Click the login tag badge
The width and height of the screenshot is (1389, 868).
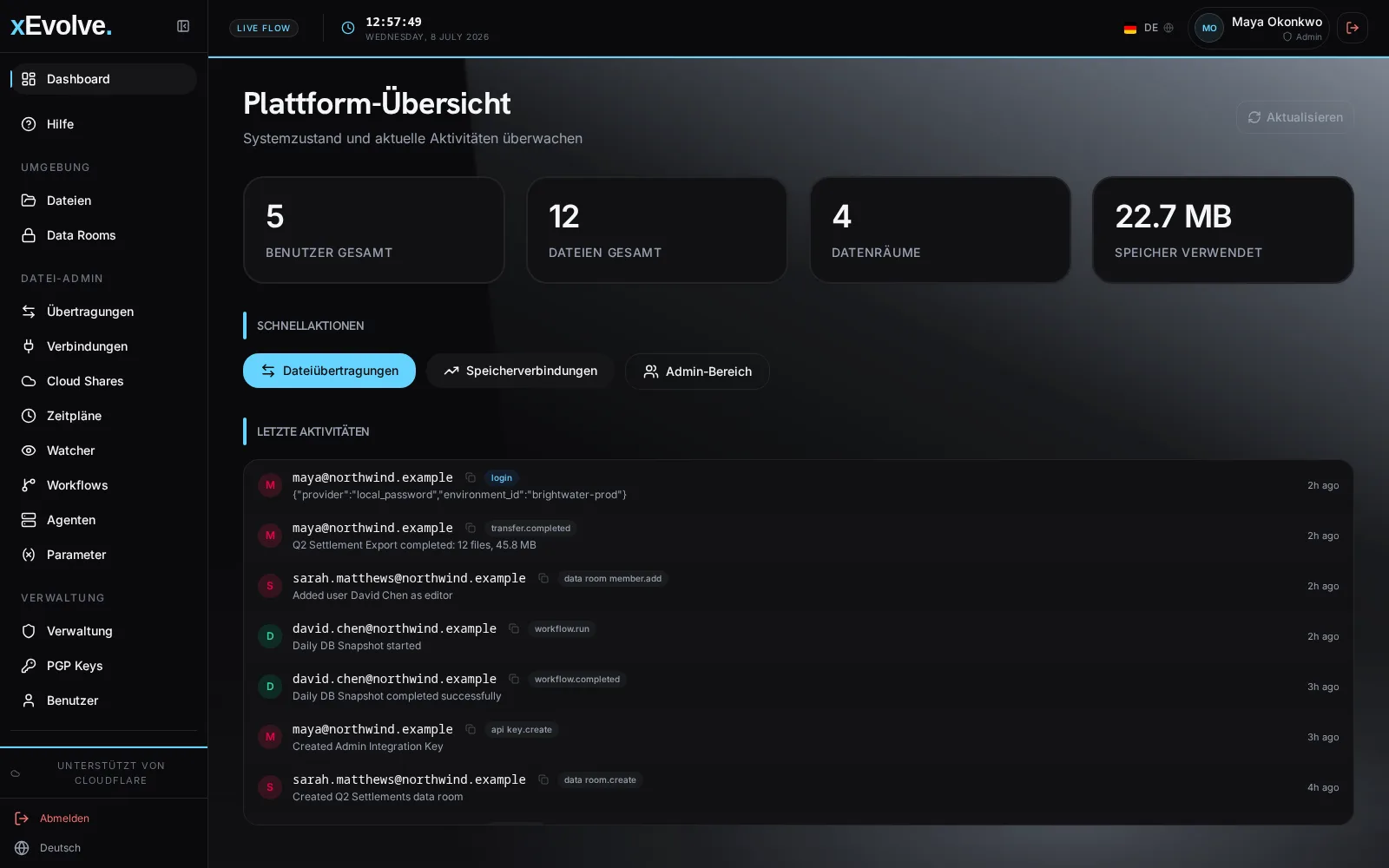(x=501, y=478)
